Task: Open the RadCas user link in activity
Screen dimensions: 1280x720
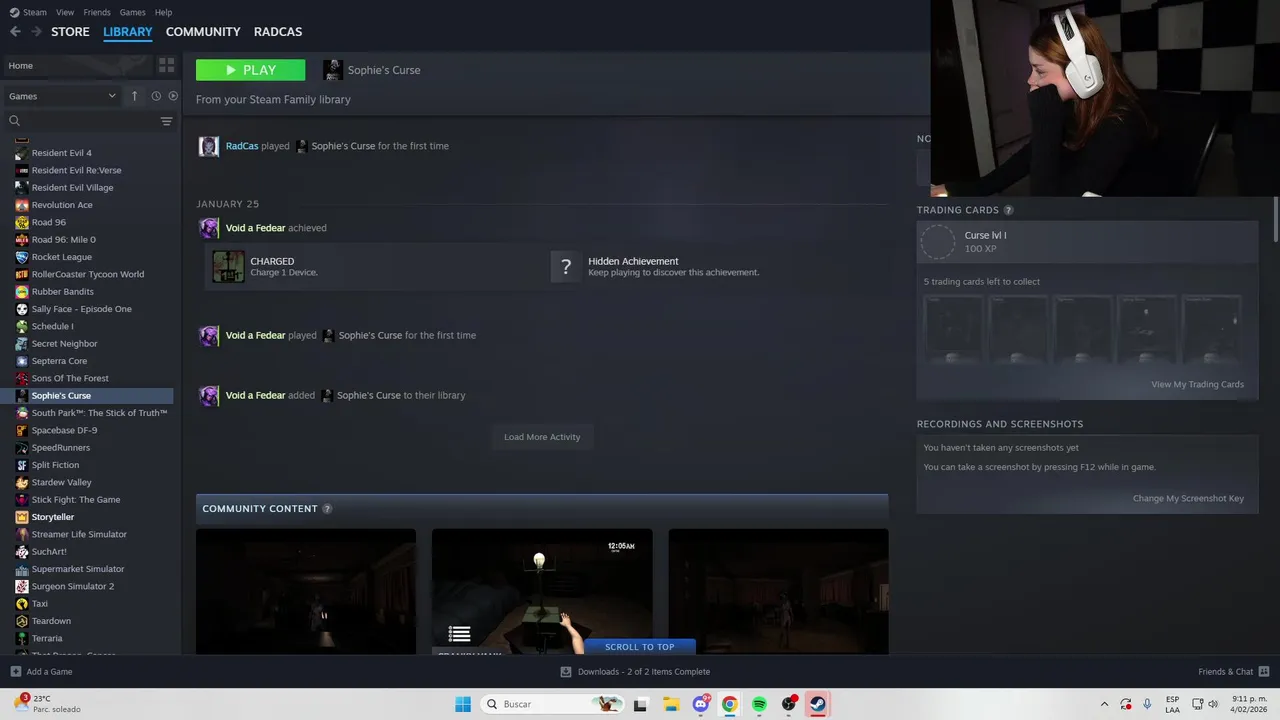Action: point(242,146)
